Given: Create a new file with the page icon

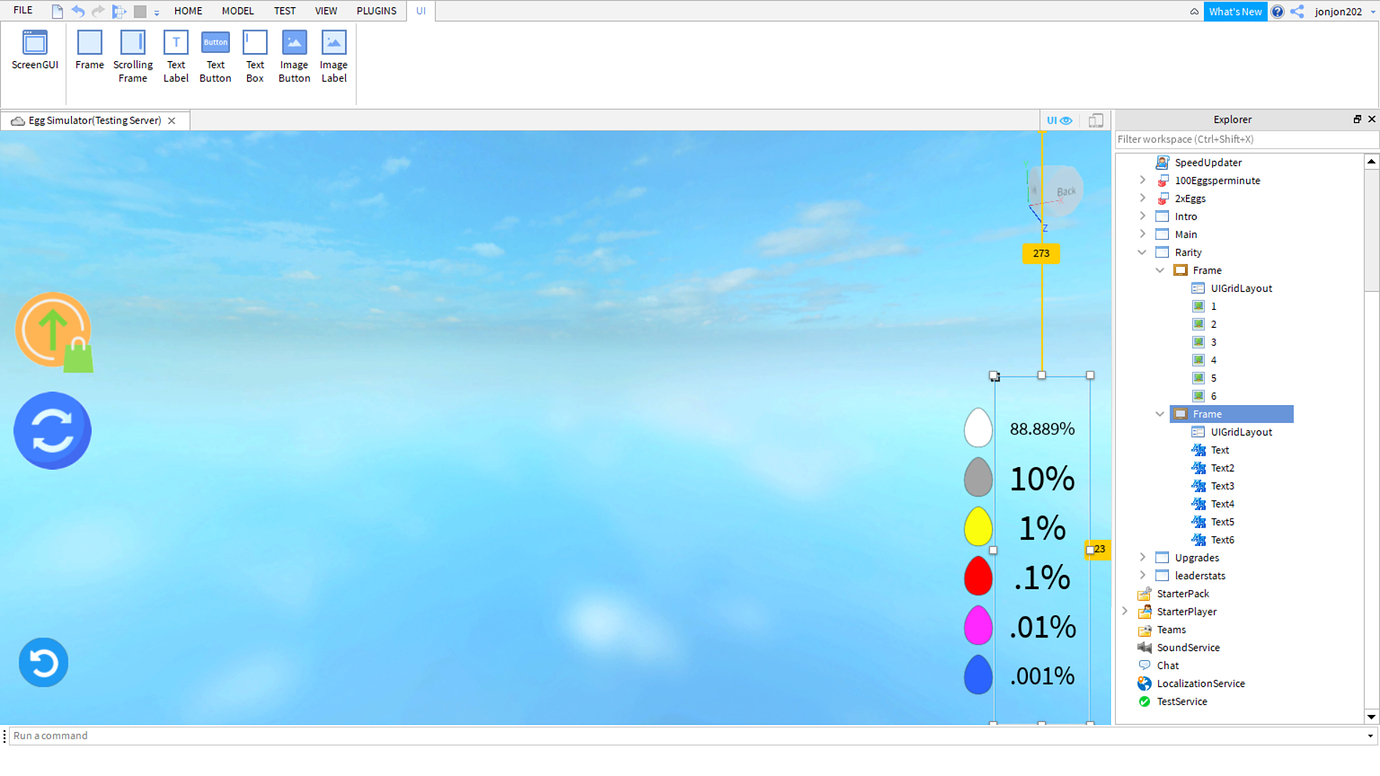Looking at the screenshot, I should coord(57,11).
